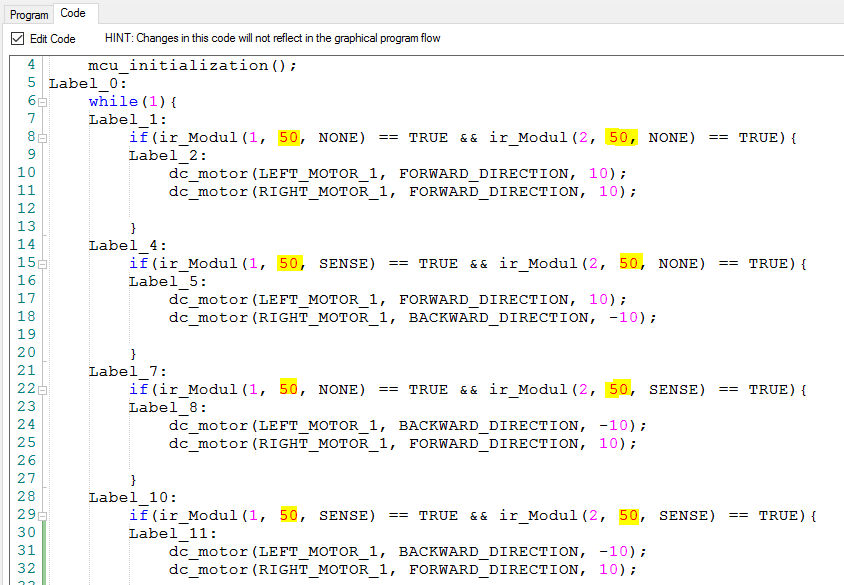Switch to the Program tab
Image resolution: width=844 pixels, height=585 pixels.
coord(29,15)
